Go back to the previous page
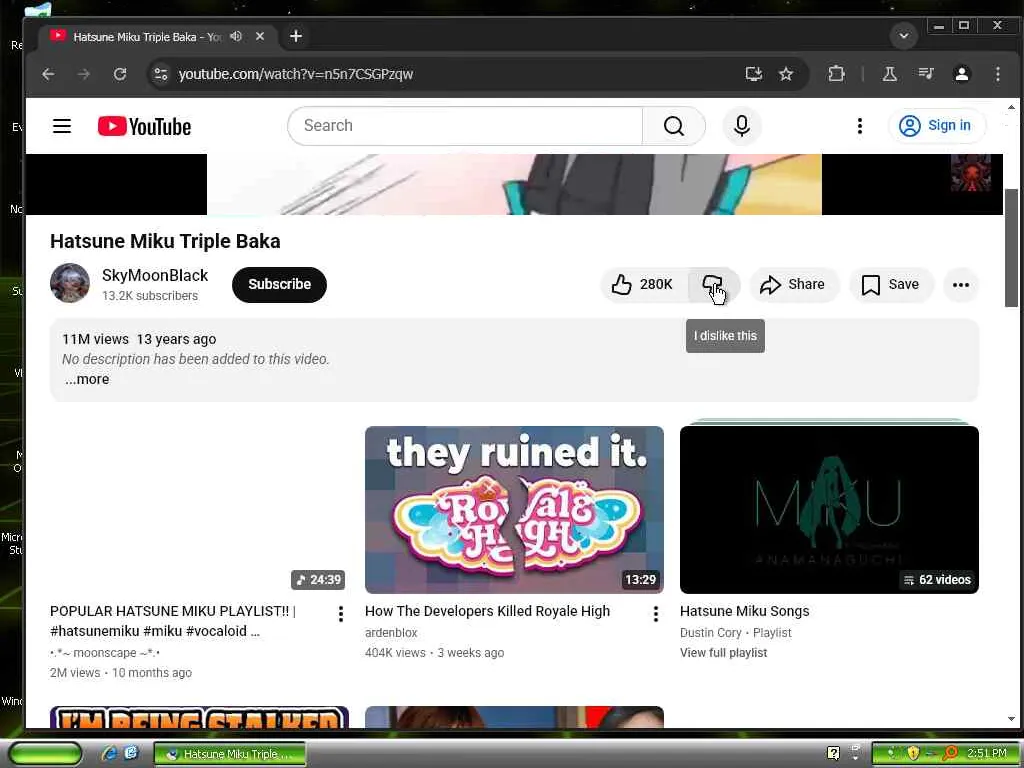1024x768 pixels. (x=48, y=74)
